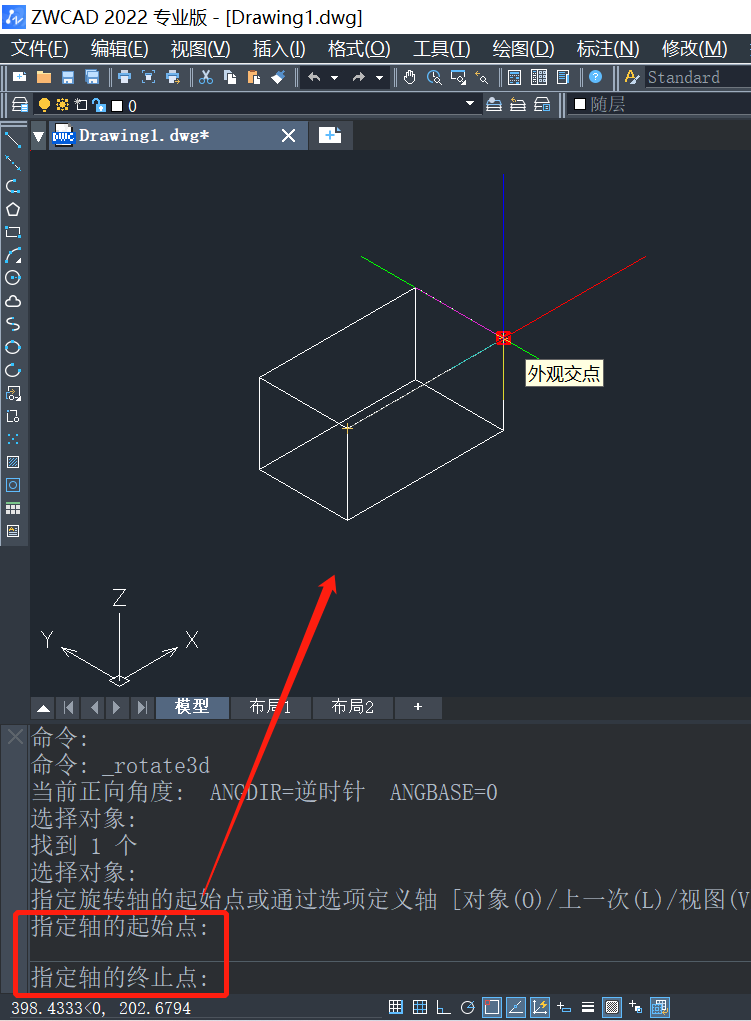Open the layer list dropdown
This screenshot has height=1021, width=751.
[470, 104]
